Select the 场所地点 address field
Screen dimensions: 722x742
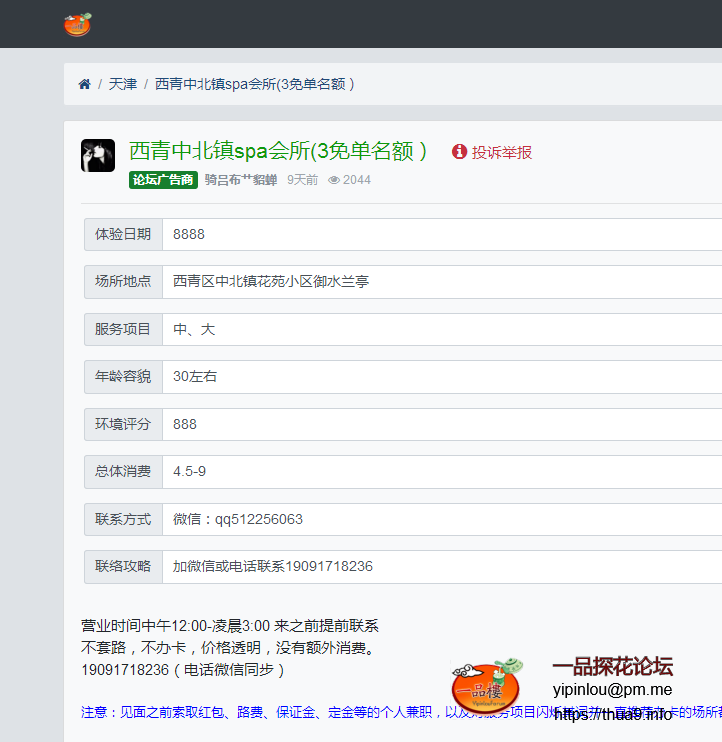pos(440,282)
